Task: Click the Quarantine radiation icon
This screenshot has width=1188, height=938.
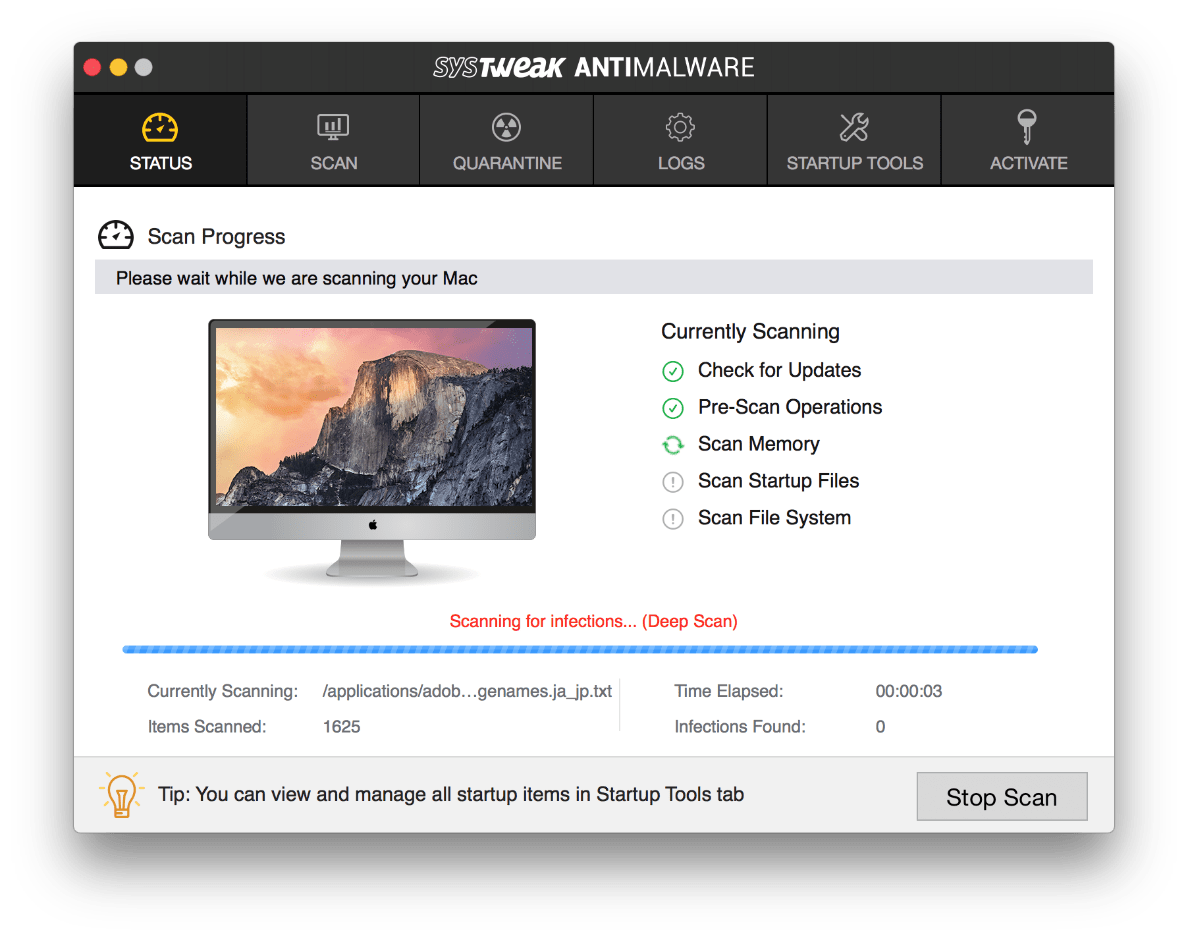Action: [506, 127]
